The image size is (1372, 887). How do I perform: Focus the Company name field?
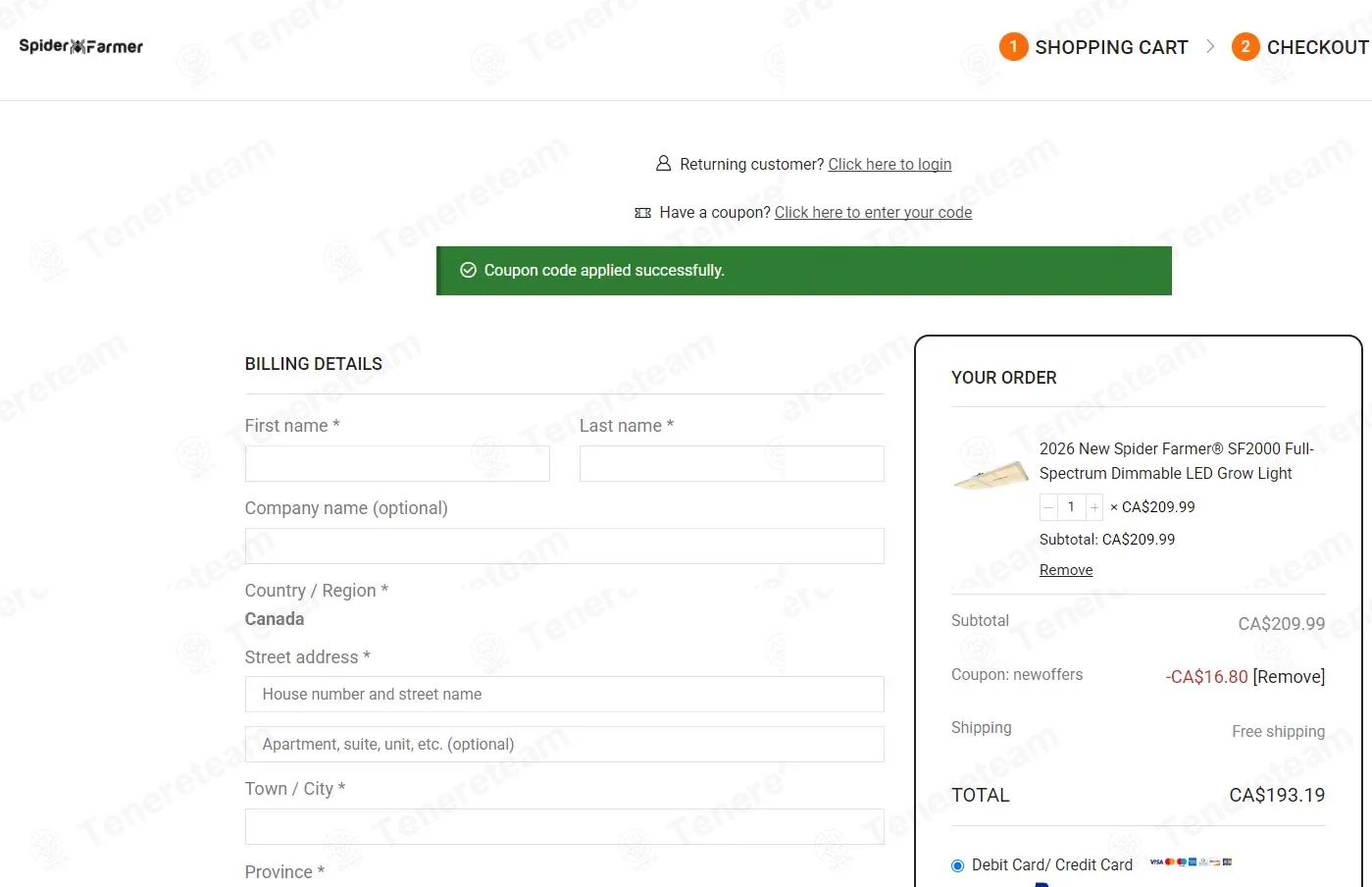(564, 546)
